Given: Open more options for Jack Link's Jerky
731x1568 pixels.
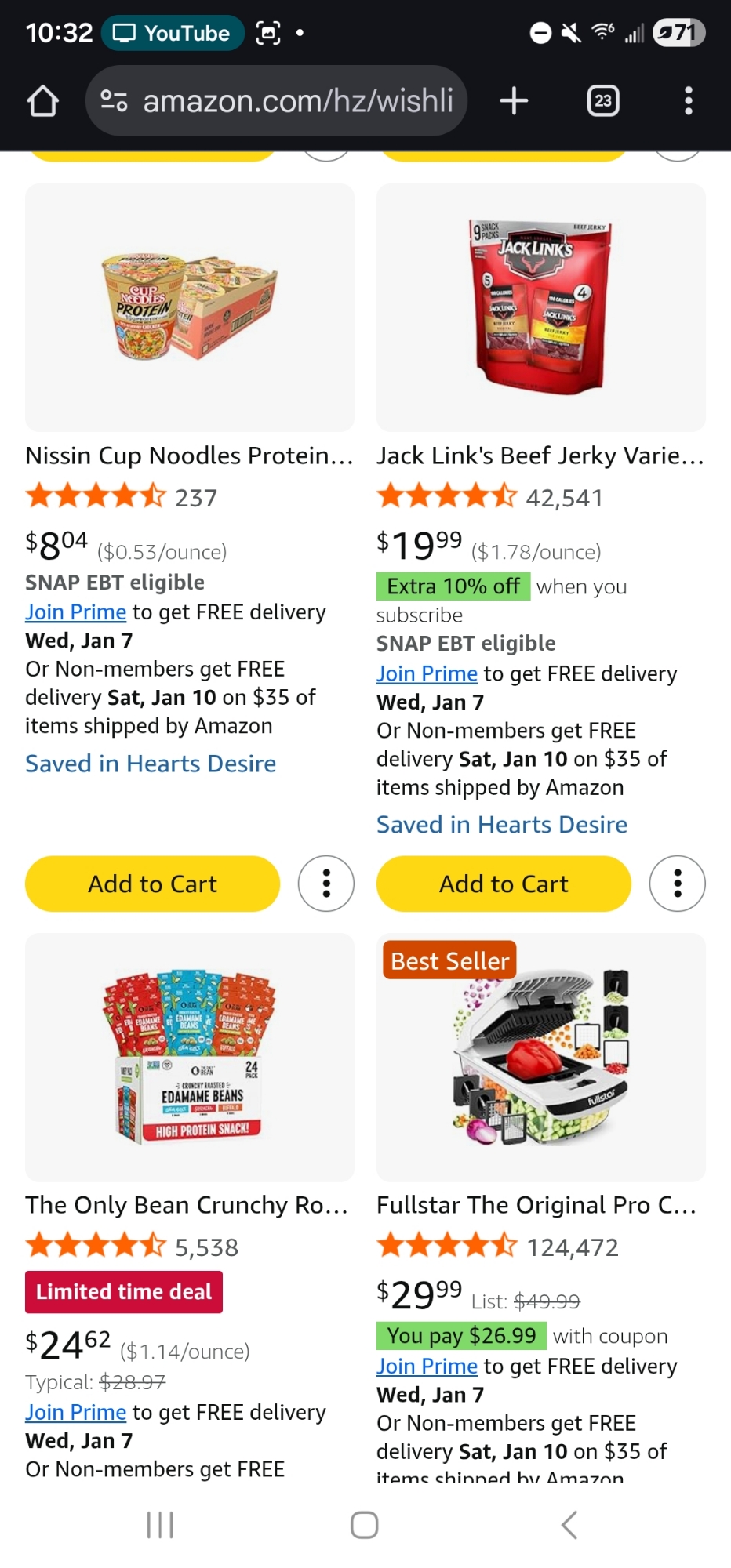Looking at the screenshot, I should (x=677, y=884).
